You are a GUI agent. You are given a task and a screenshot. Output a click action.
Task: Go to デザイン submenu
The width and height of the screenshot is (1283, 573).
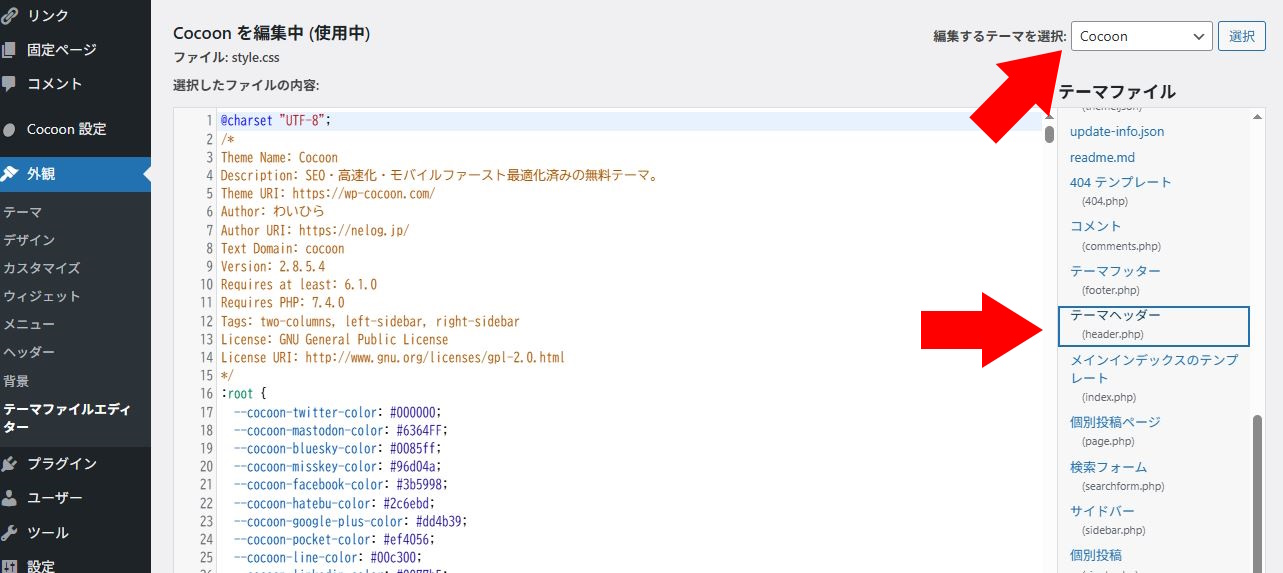coord(29,240)
